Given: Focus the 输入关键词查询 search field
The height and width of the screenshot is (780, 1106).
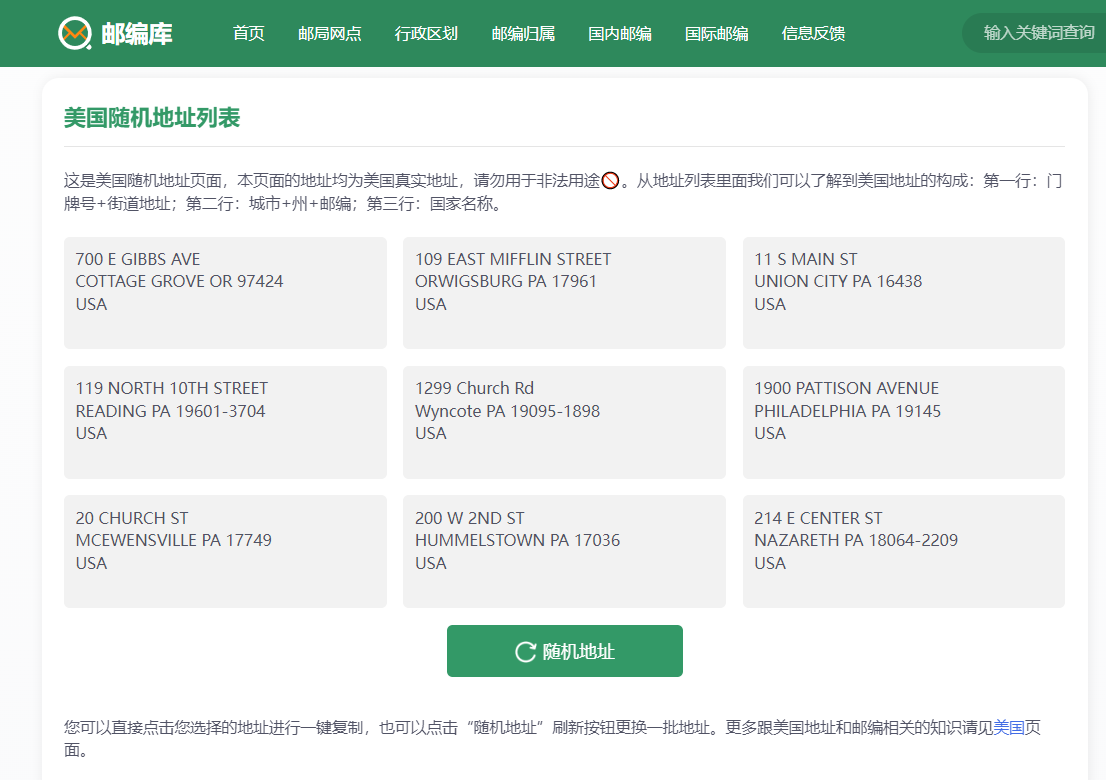Looking at the screenshot, I should click(x=1038, y=33).
